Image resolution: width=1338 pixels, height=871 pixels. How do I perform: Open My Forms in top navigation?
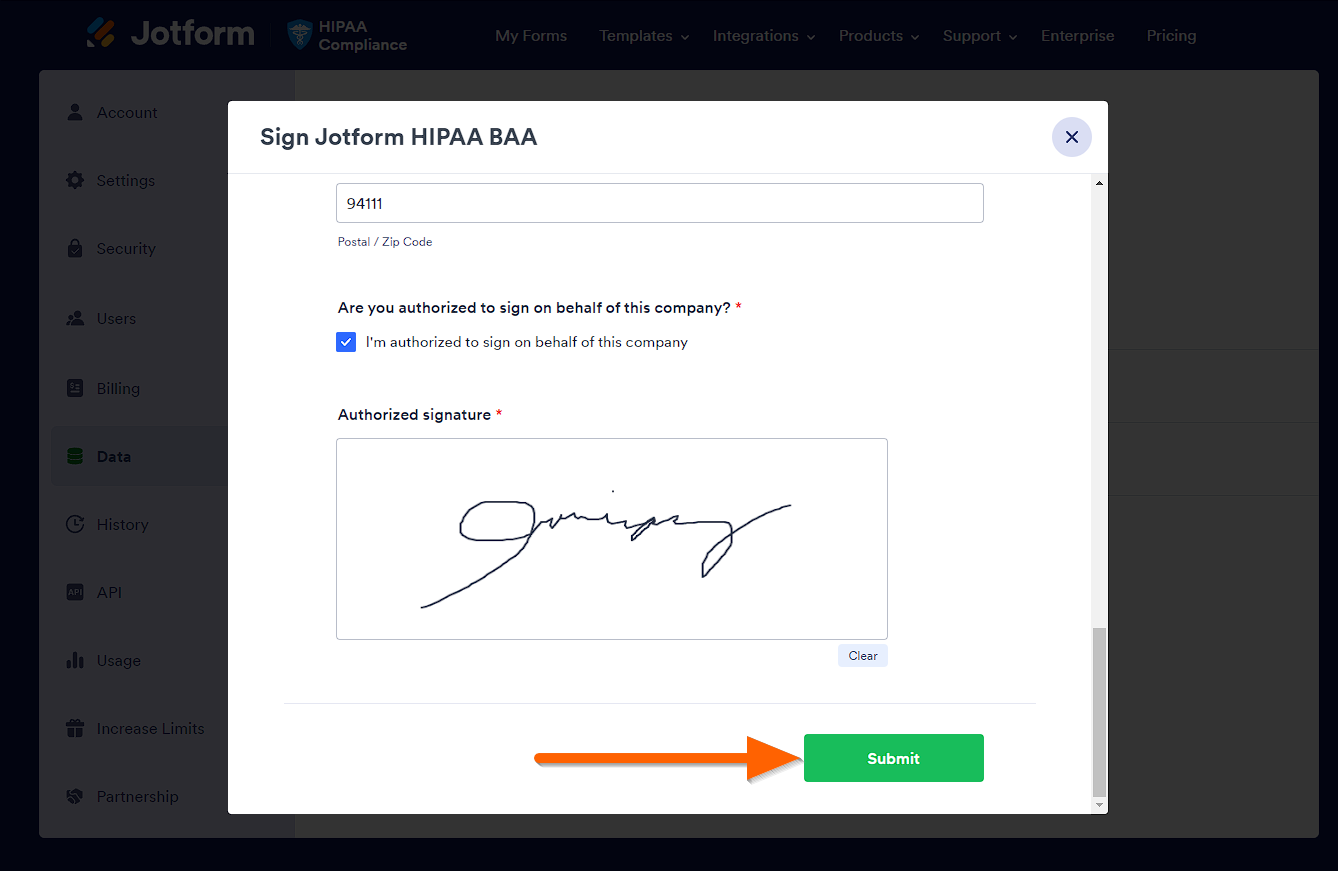pyautogui.click(x=531, y=36)
